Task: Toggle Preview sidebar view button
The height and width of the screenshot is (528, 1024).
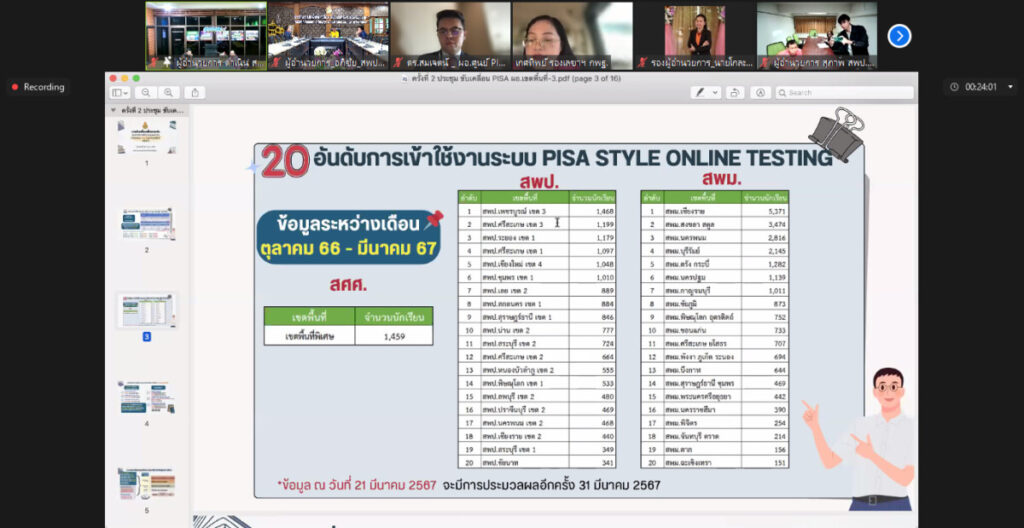Action: [117, 93]
